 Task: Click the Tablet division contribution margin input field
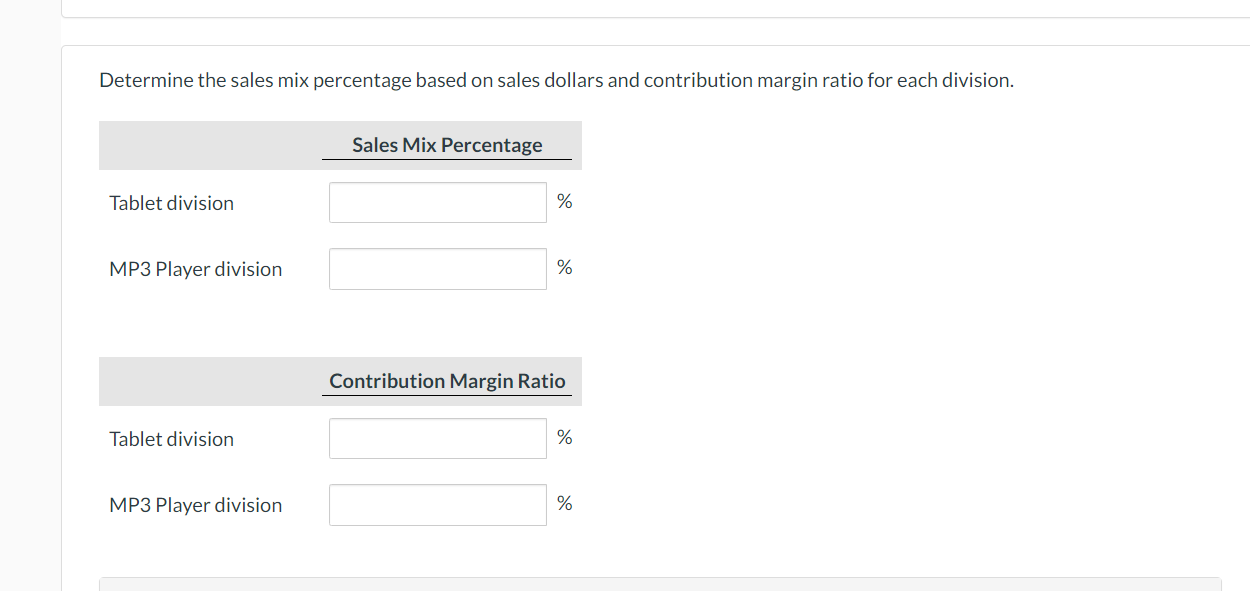[437, 437]
